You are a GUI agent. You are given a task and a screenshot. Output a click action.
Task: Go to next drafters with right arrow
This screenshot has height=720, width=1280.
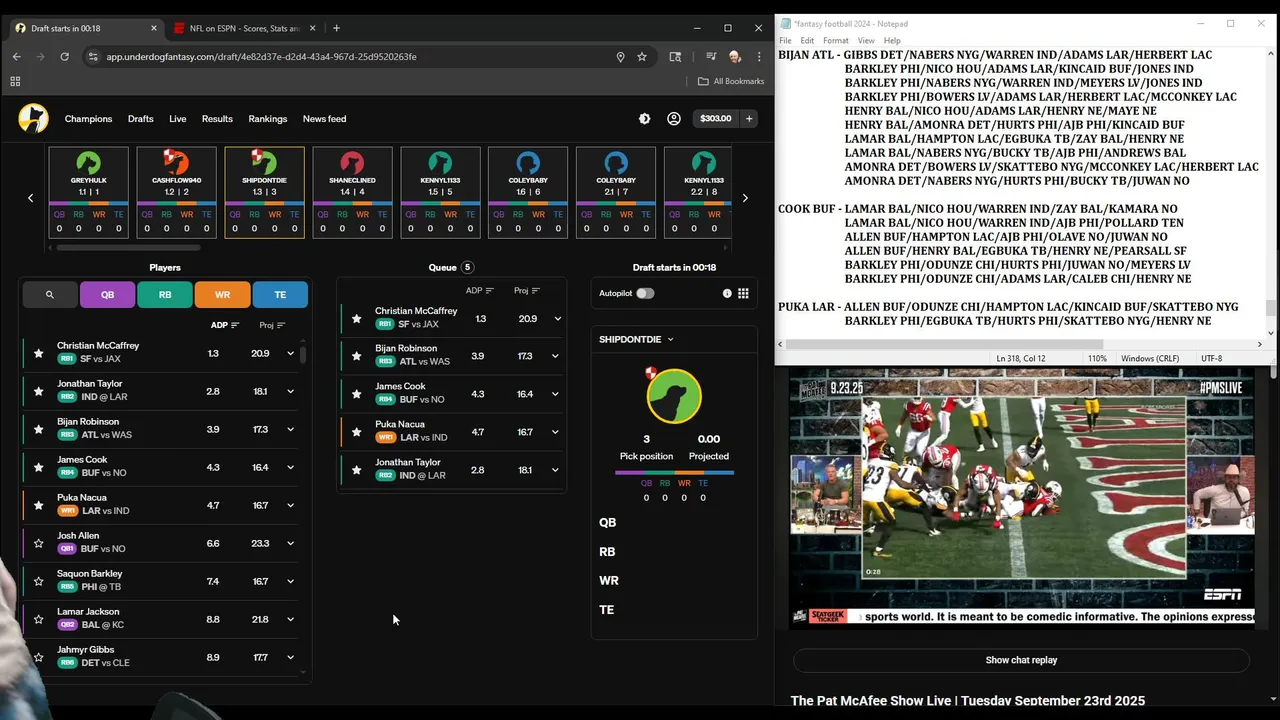pyautogui.click(x=745, y=198)
